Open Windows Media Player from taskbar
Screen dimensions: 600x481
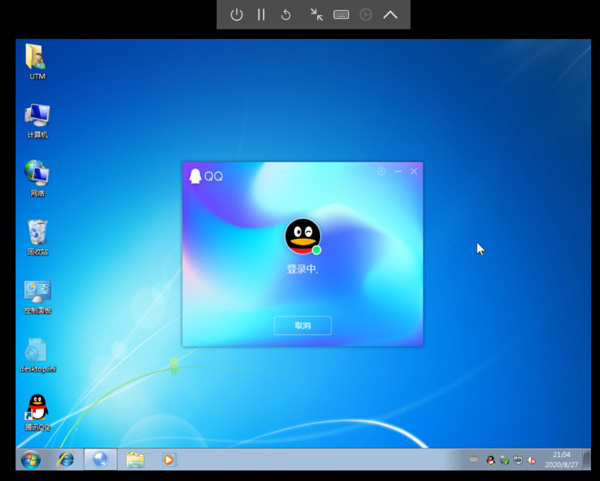click(169, 459)
